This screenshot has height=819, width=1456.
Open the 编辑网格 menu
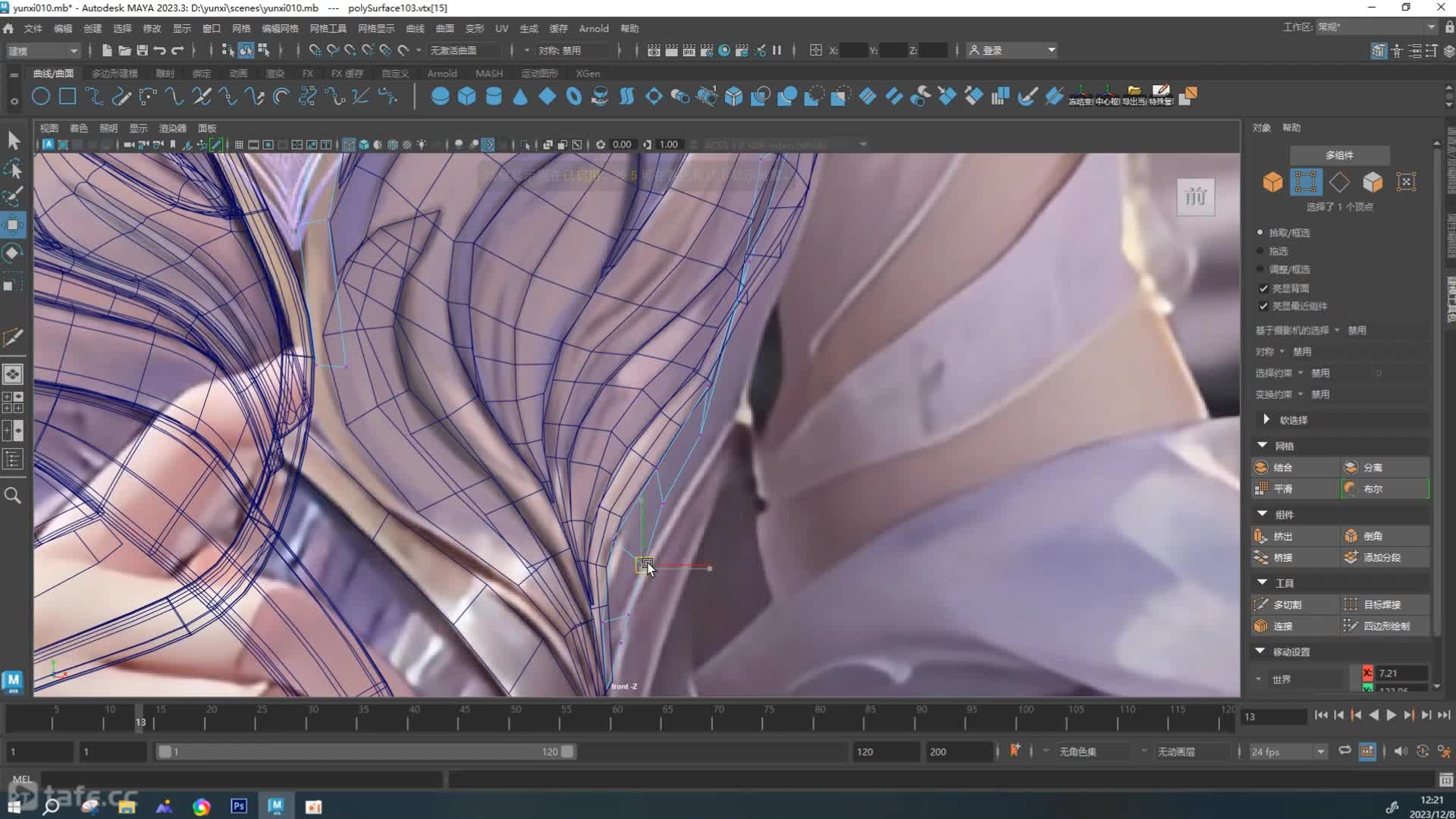click(280, 28)
